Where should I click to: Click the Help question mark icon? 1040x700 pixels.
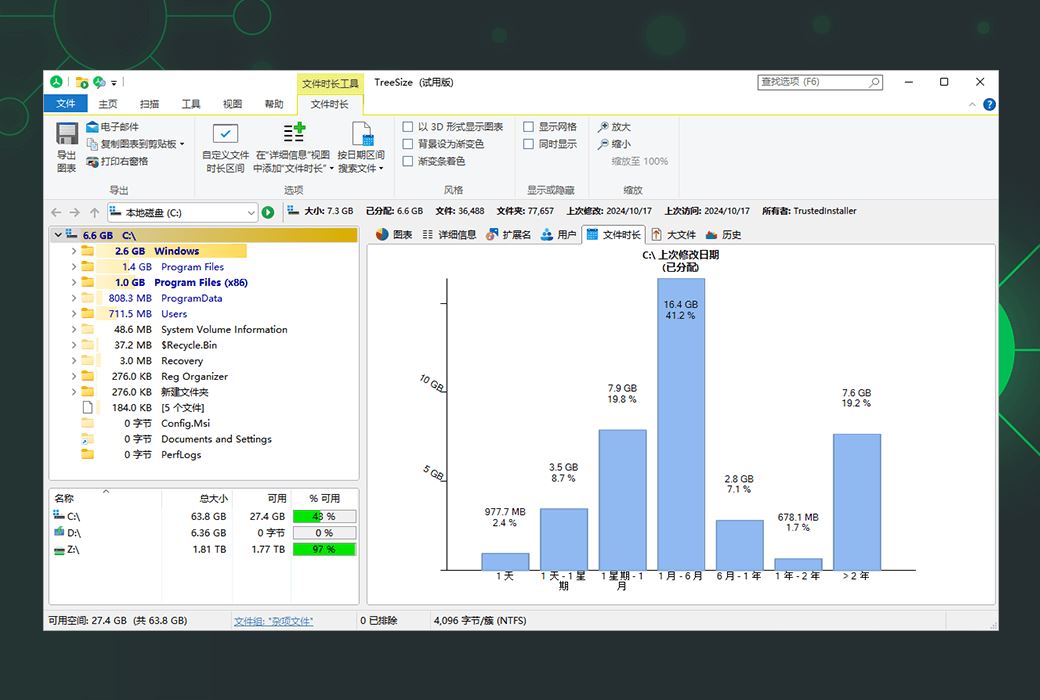[989, 104]
